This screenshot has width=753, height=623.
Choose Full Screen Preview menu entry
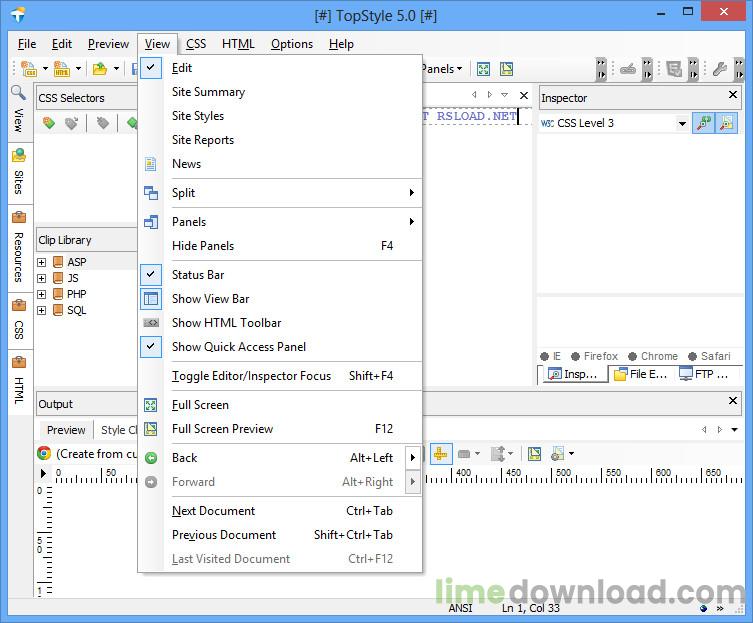(x=222, y=429)
